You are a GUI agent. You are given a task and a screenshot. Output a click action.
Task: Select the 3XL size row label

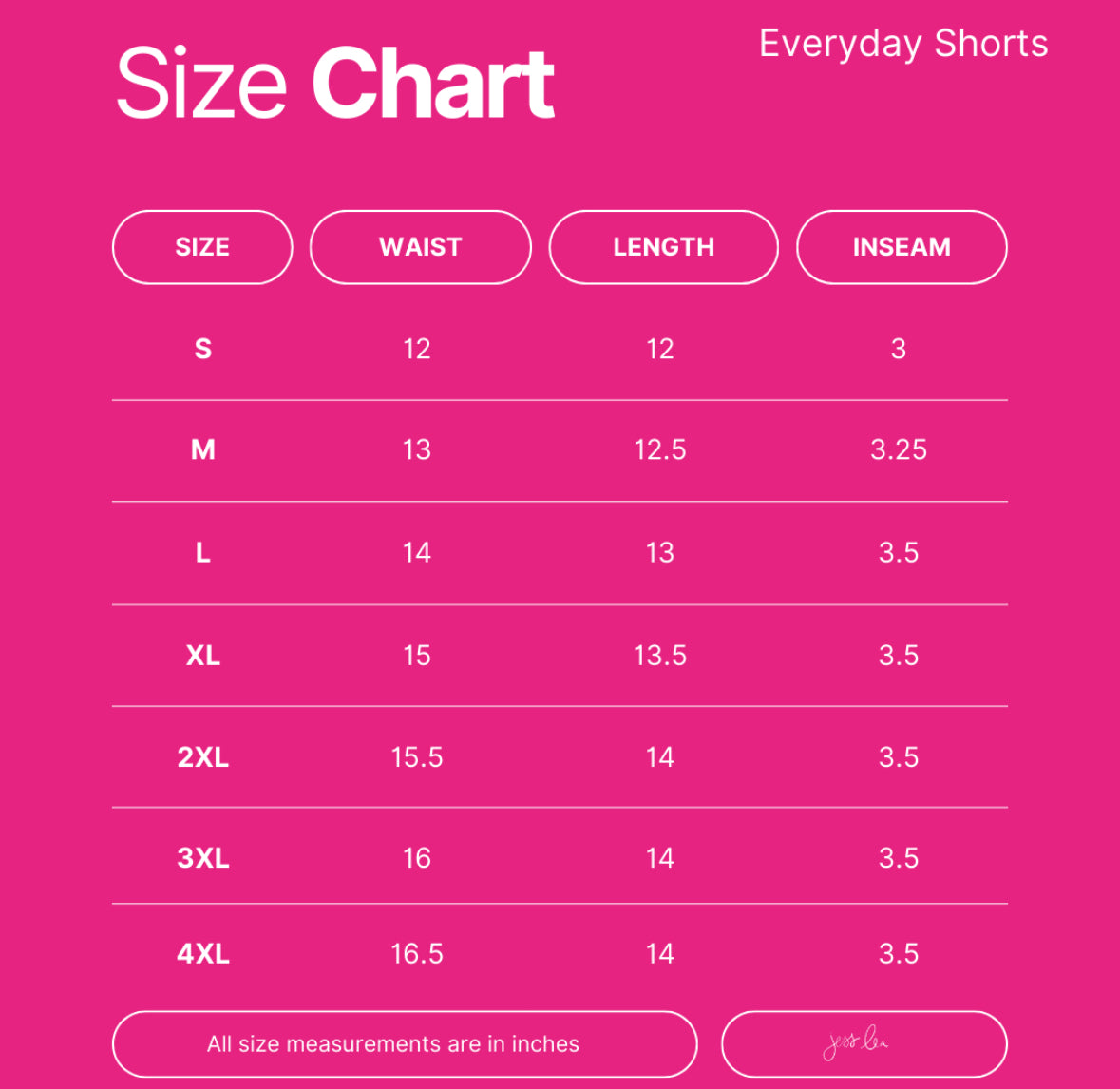[203, 857]
